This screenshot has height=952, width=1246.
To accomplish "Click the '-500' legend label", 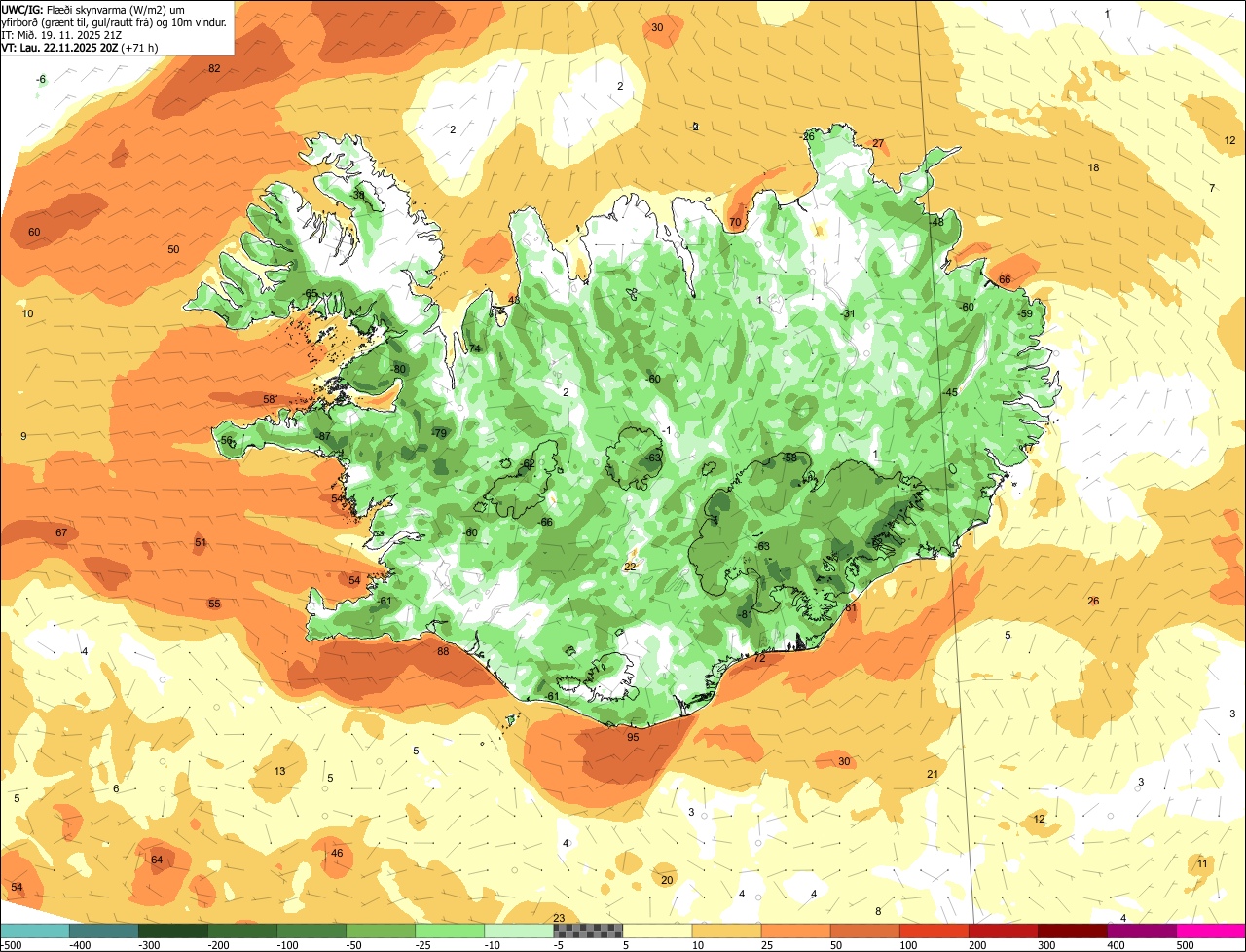I will coord(11,945).
